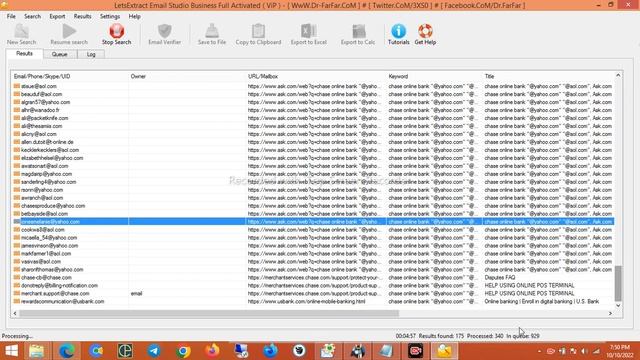Viewport: 640px width, 360px height.
Task: Open the Tutorials info icon
Action: point(398,34)
